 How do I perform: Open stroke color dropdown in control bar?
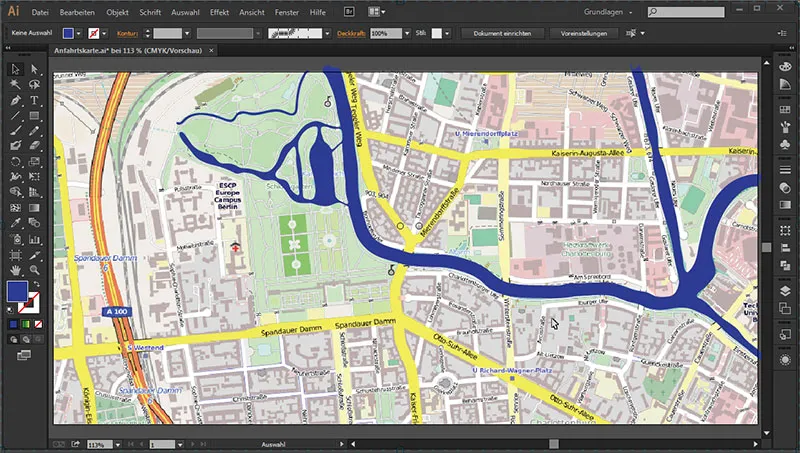[104, 33]
